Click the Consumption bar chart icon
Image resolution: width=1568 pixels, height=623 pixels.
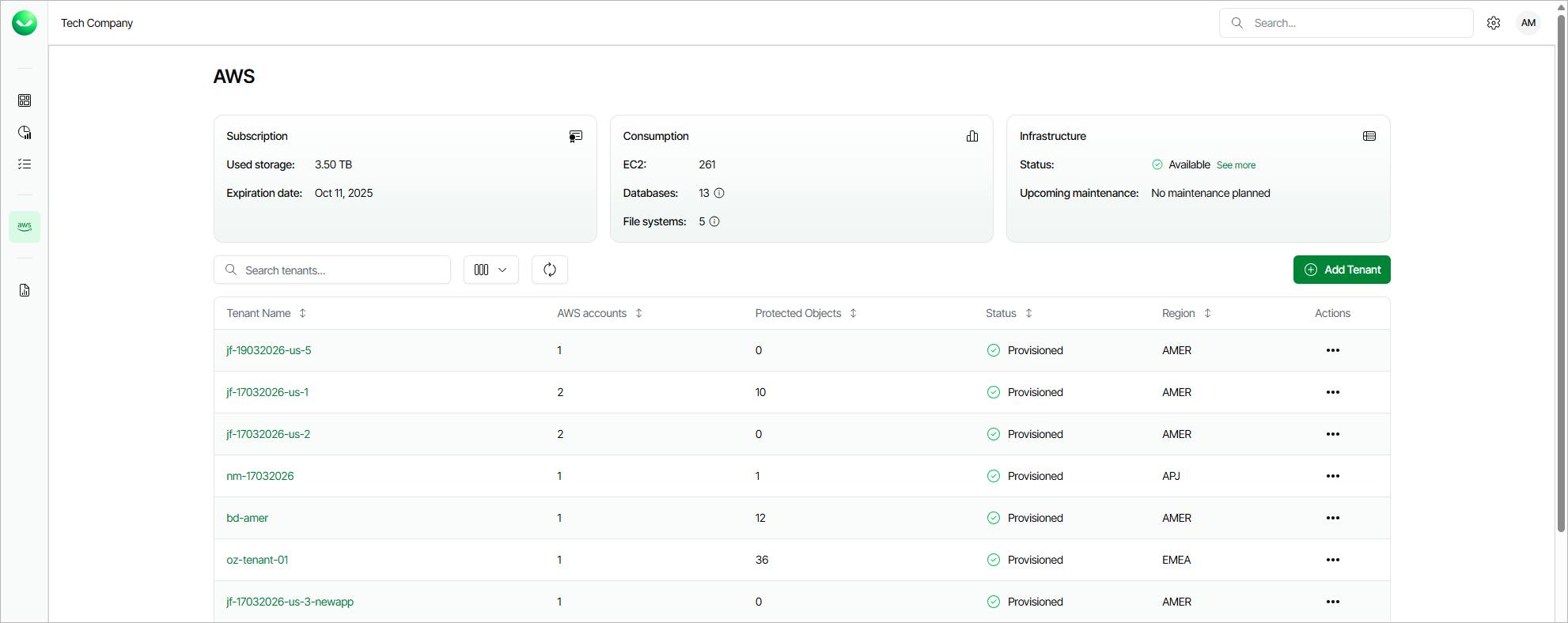point(972,136)
